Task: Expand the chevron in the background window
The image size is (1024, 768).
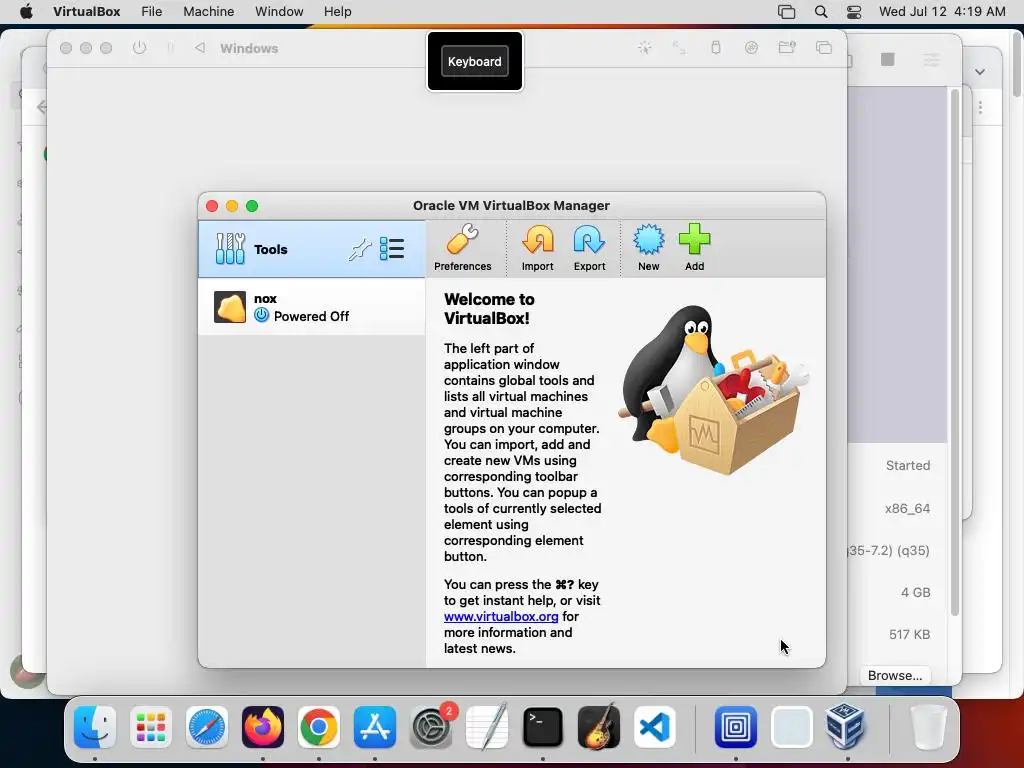Action: pyautogui.click(x=980, y=72)
